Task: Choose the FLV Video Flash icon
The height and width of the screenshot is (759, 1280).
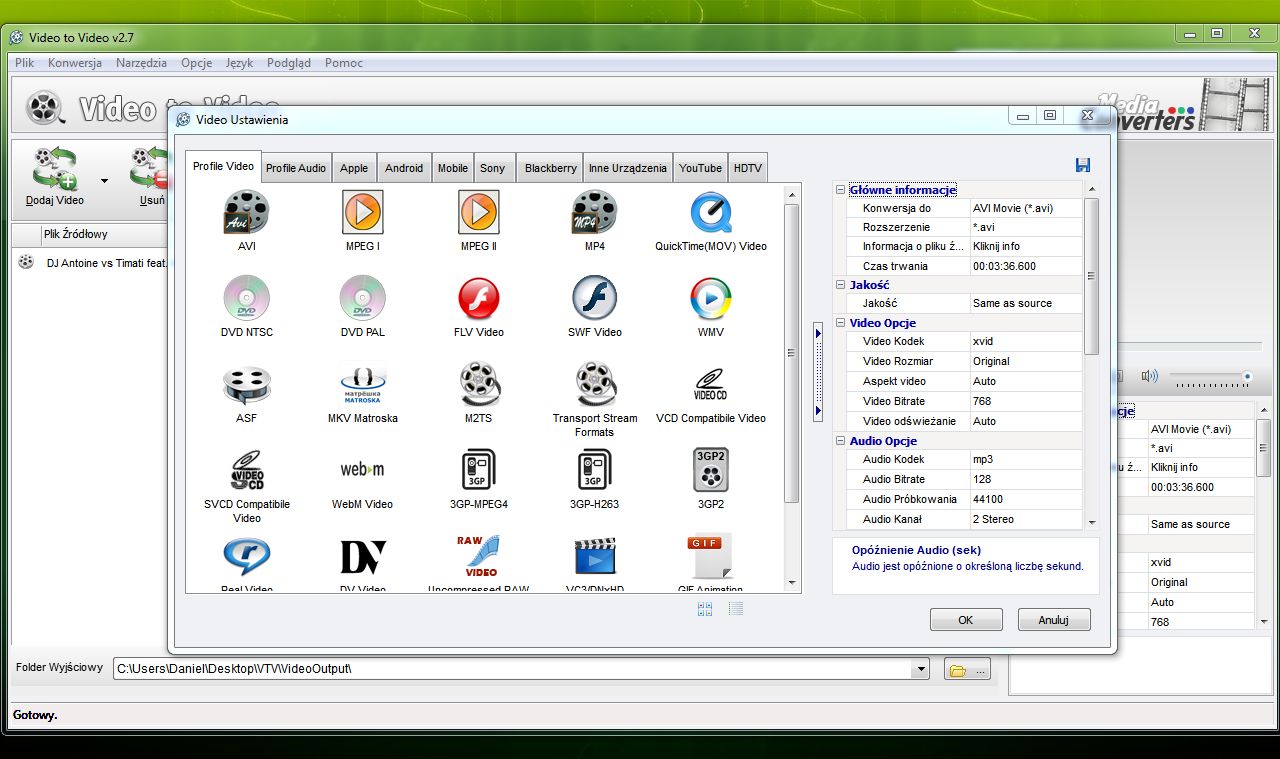Action: pos(479,298)
